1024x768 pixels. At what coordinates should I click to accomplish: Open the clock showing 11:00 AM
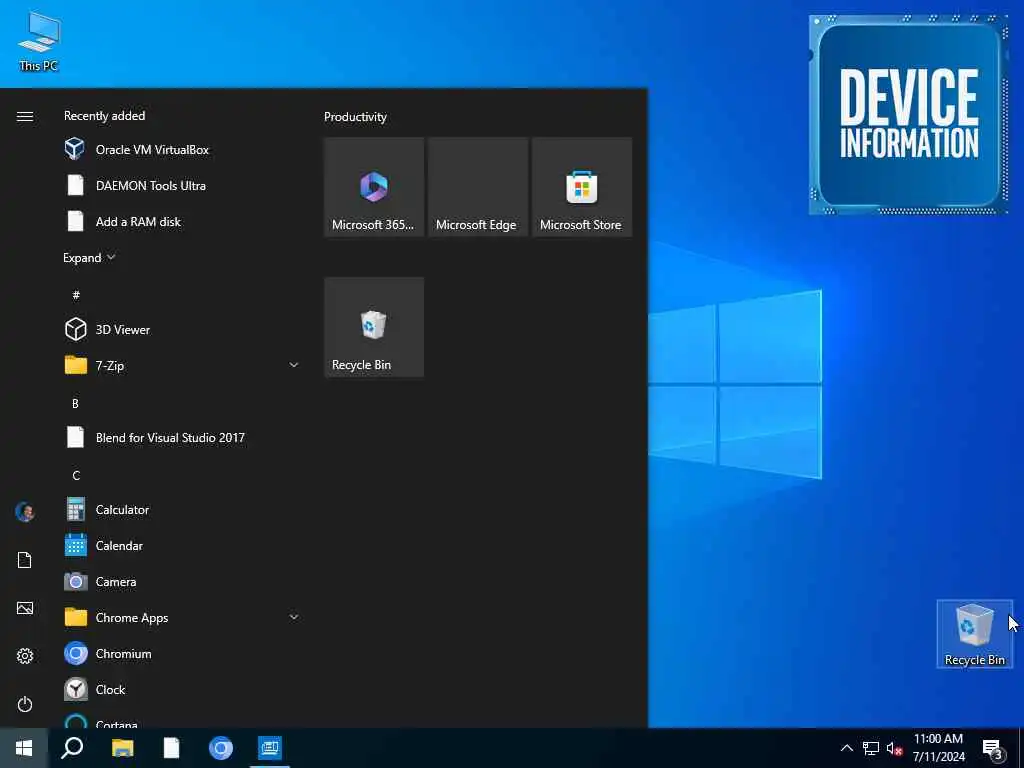pyautogui.click(x=938, y=748)
